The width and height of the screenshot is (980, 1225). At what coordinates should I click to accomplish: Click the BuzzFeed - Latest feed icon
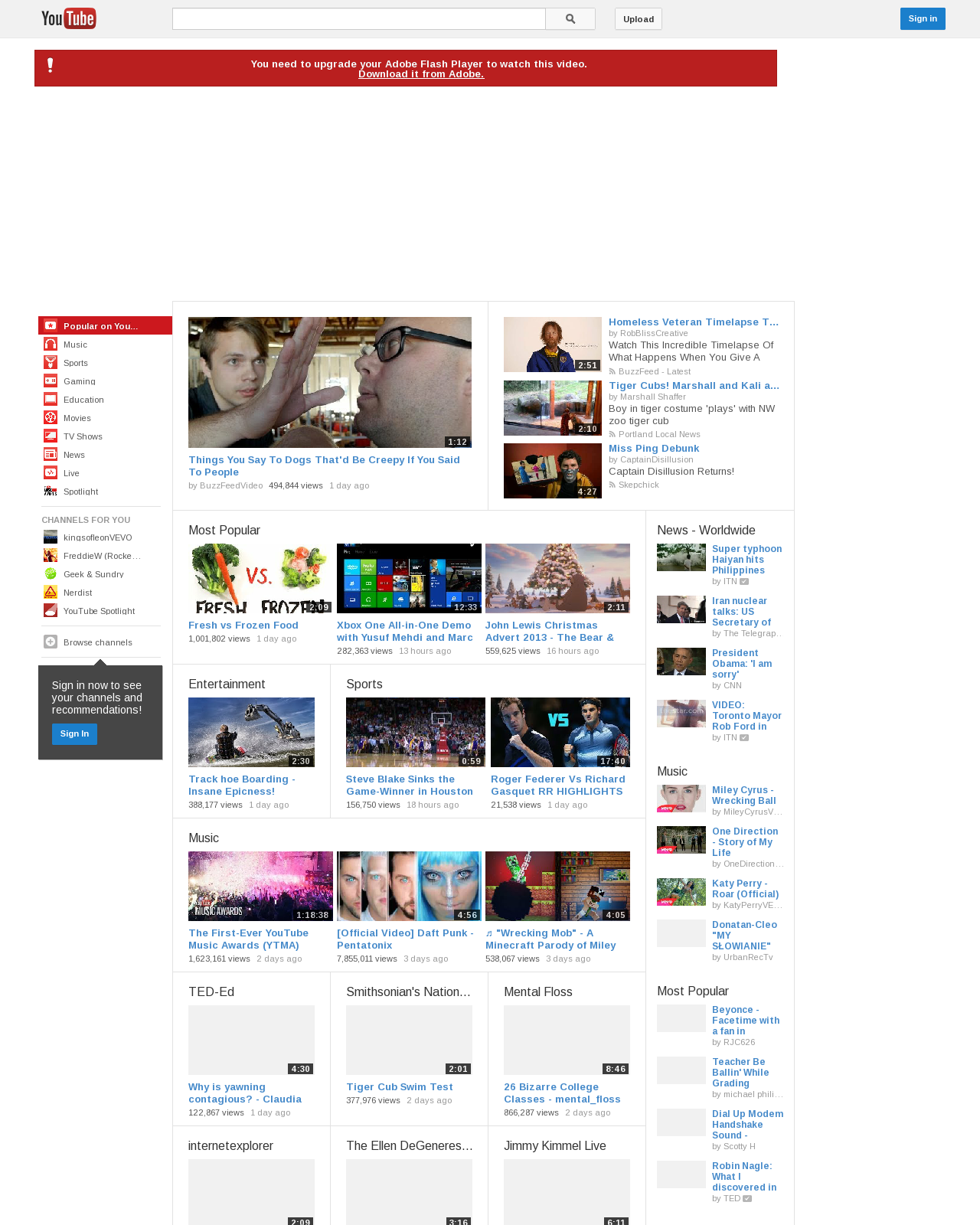[x=612, y=371]
